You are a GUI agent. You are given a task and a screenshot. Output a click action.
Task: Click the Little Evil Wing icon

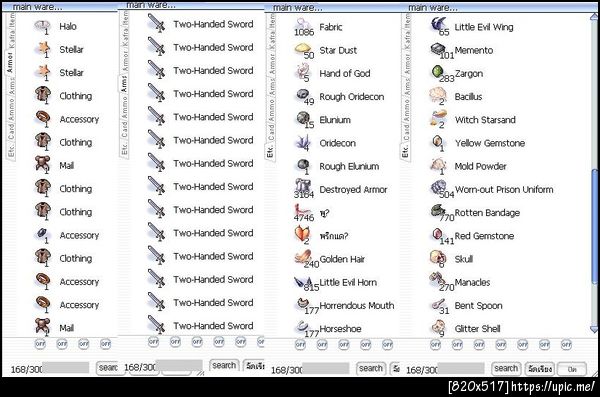coord(439,25)
